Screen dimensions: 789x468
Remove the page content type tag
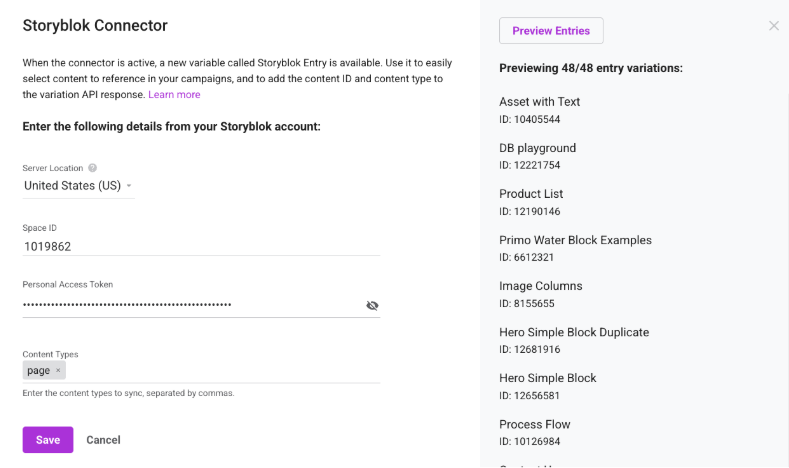[58, 370]
